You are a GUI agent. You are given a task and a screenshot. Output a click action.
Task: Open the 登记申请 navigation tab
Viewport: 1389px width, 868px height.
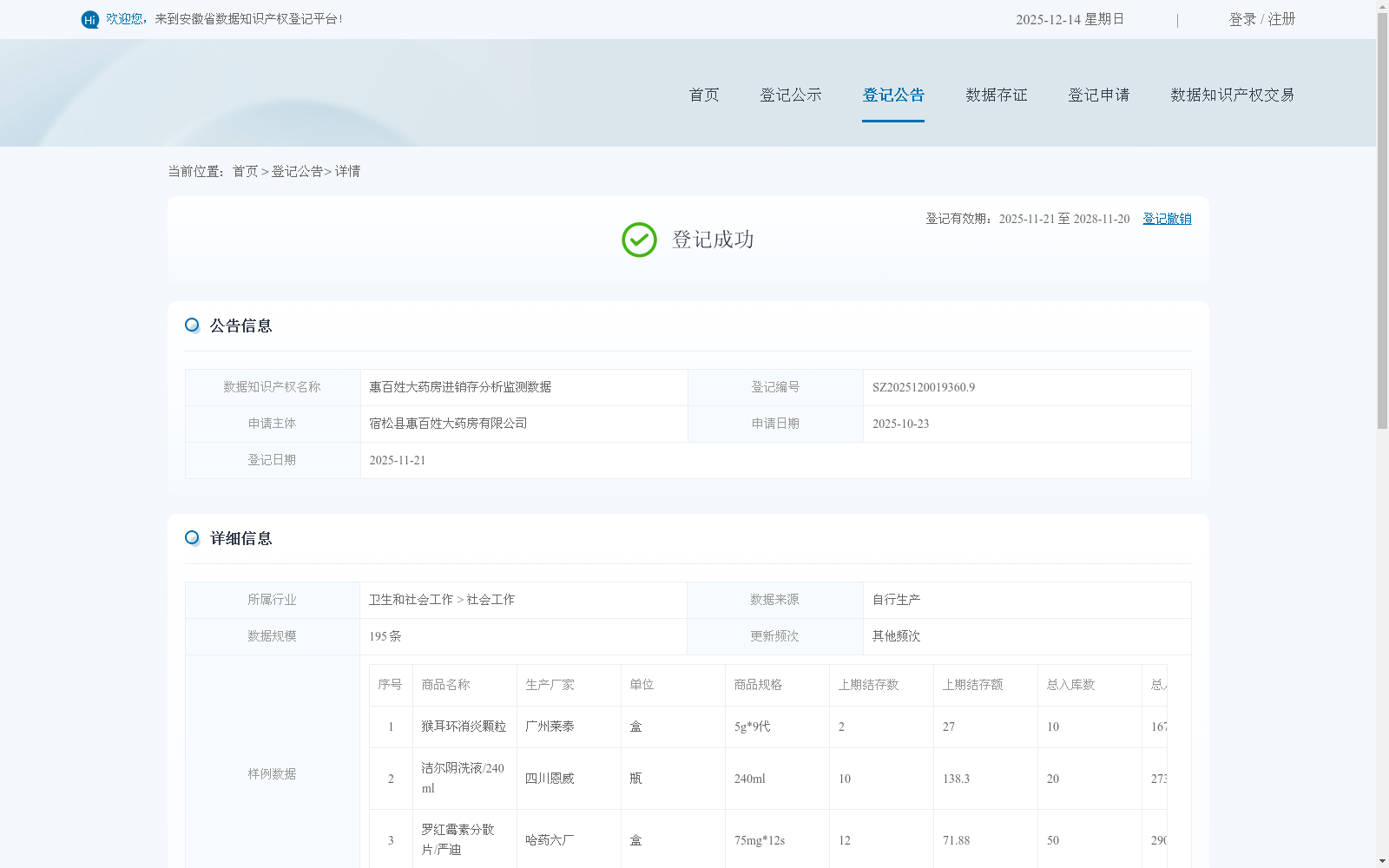[1099, 95]
